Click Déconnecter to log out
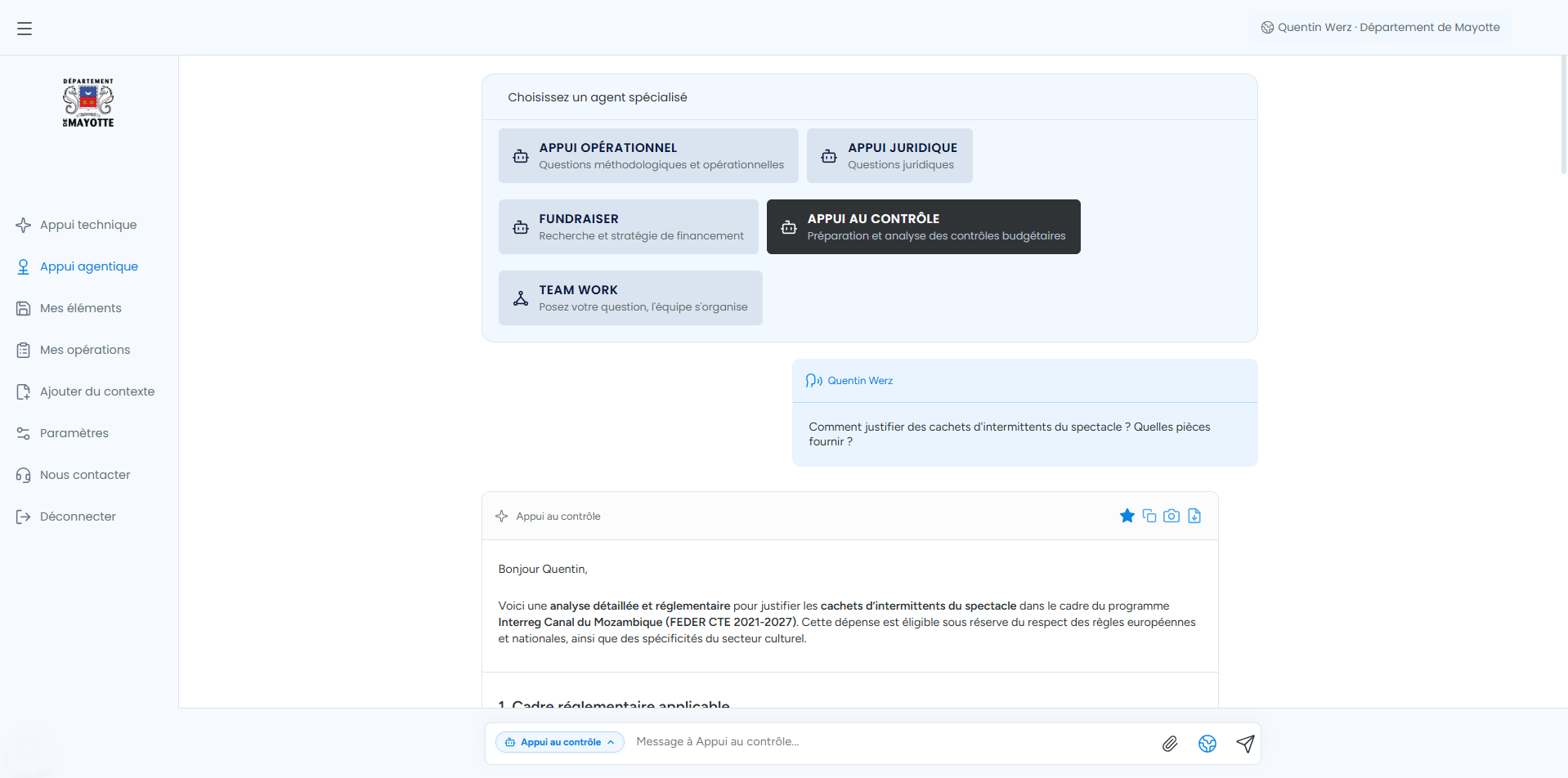The image size is (1568, 778). [78, 516]
